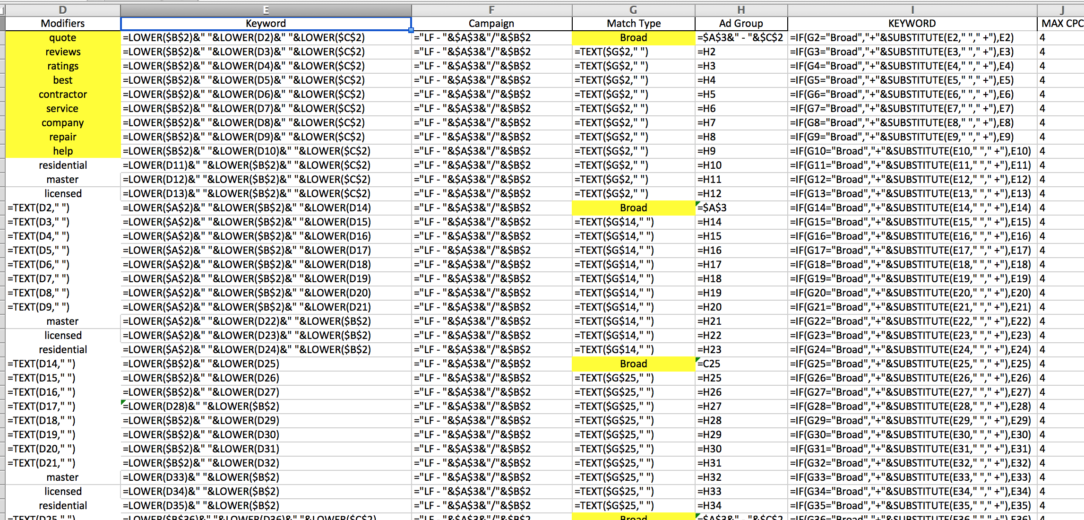Click the =TEXT(D21," ") cell
The height and width of the screenshot is (520, 1084).
click(63, 463)
